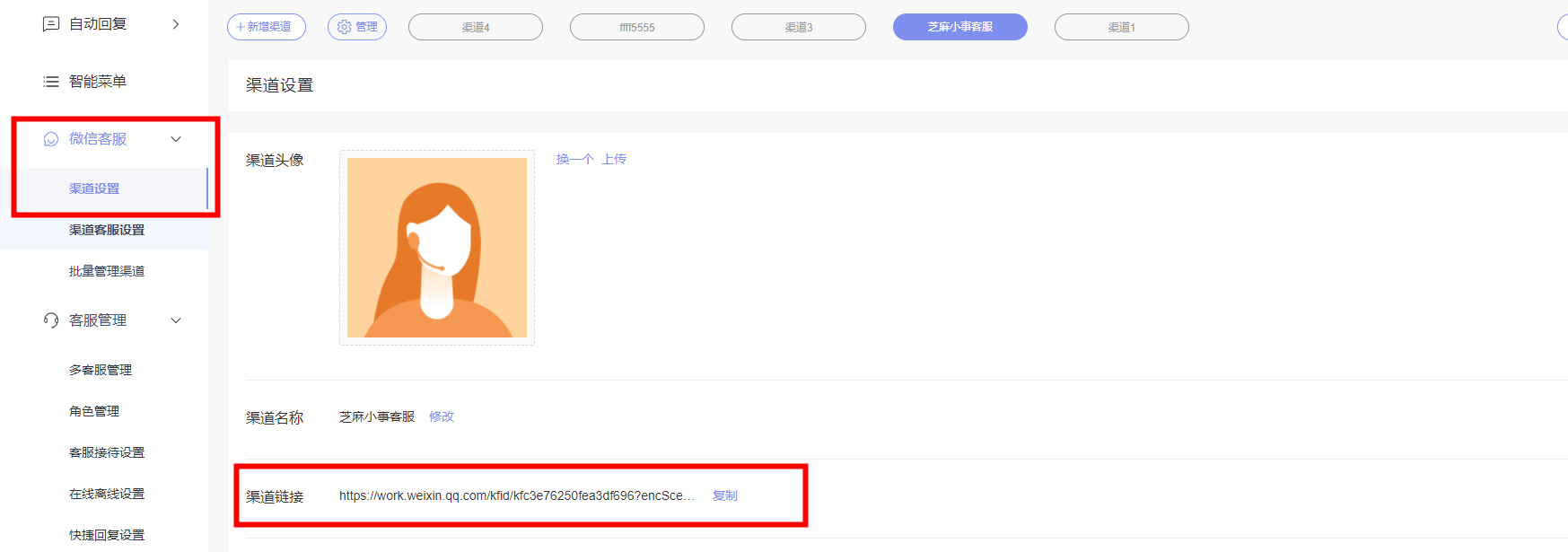The height and width of the screenshot is (552, 1568).
Task: Click the work.weixin.qq.com channel link text
Action: tap(517, 495)
